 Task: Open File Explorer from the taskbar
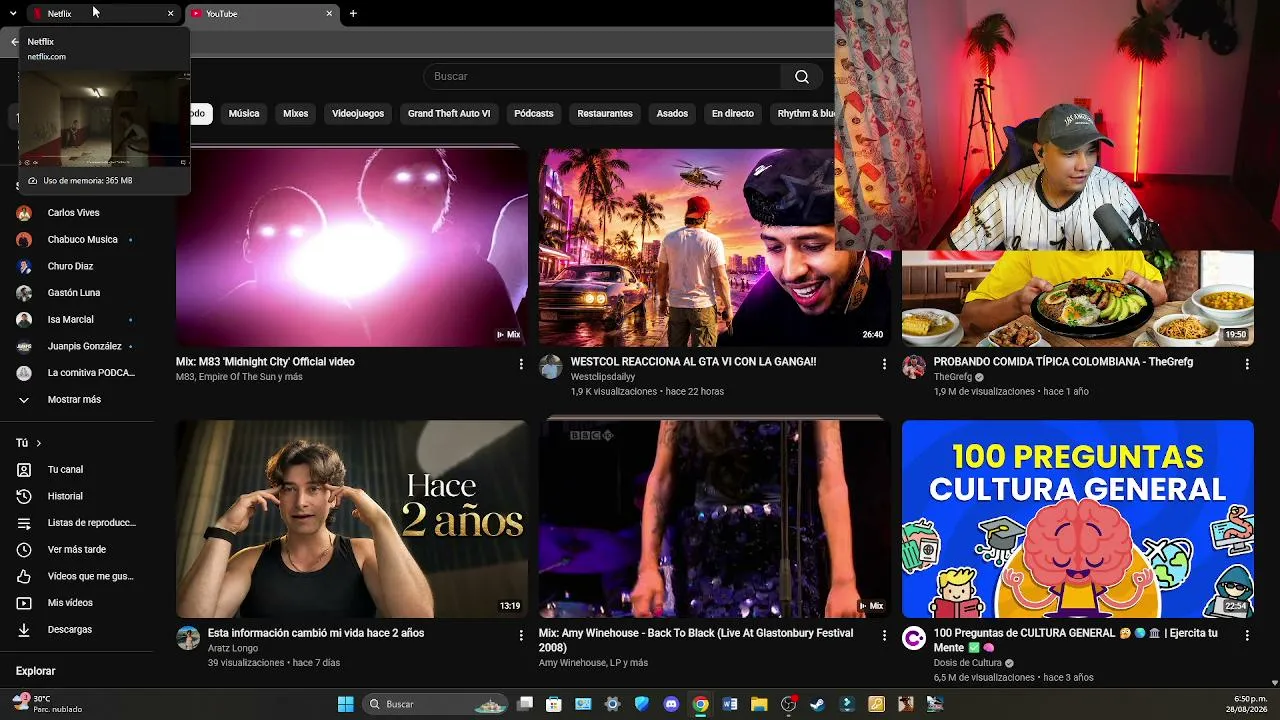click(759, 704)
